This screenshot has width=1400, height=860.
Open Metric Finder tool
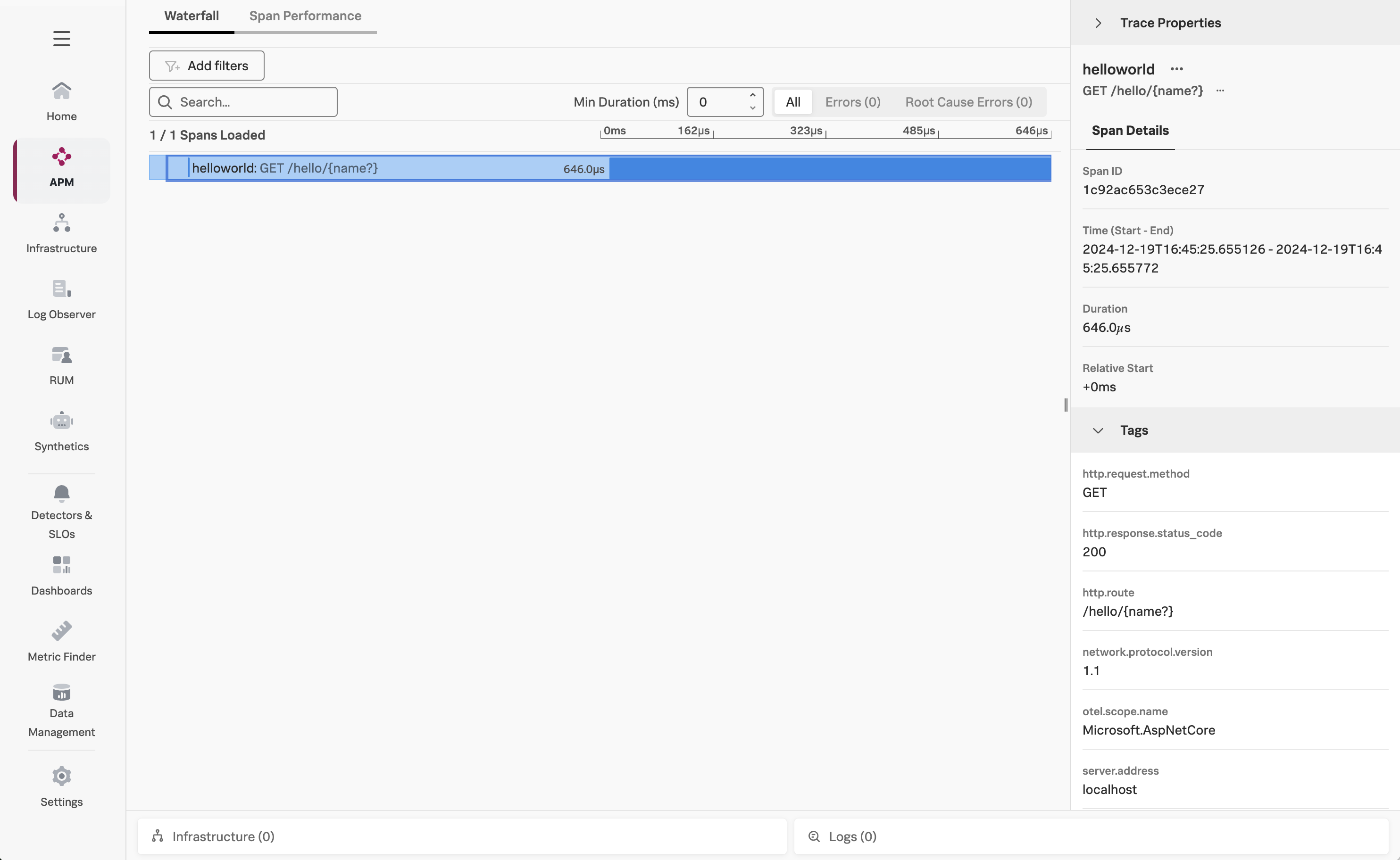point(61,641)
